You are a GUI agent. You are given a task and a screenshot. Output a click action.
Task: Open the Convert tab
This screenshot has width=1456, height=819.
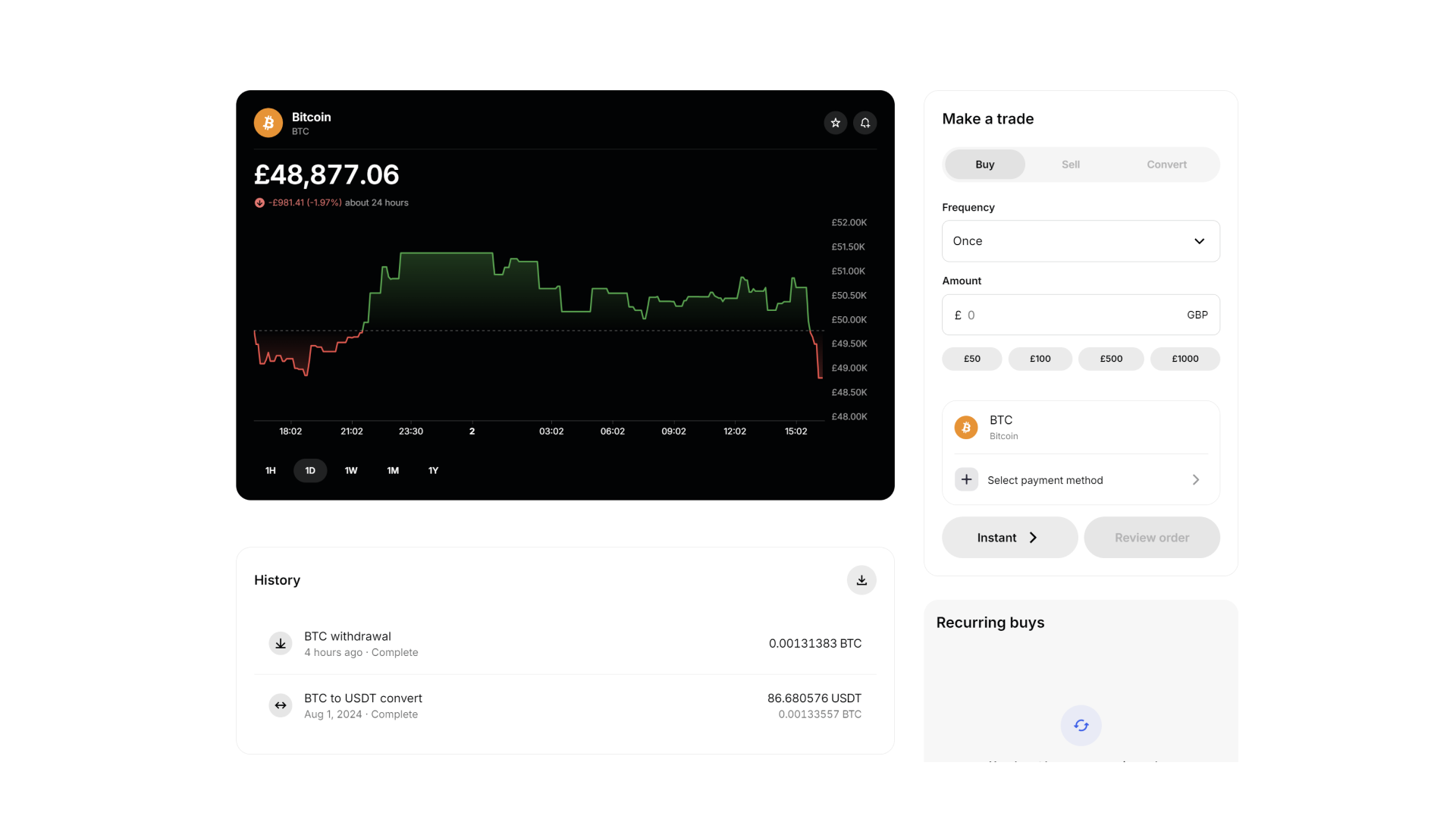coord(1166,164)
